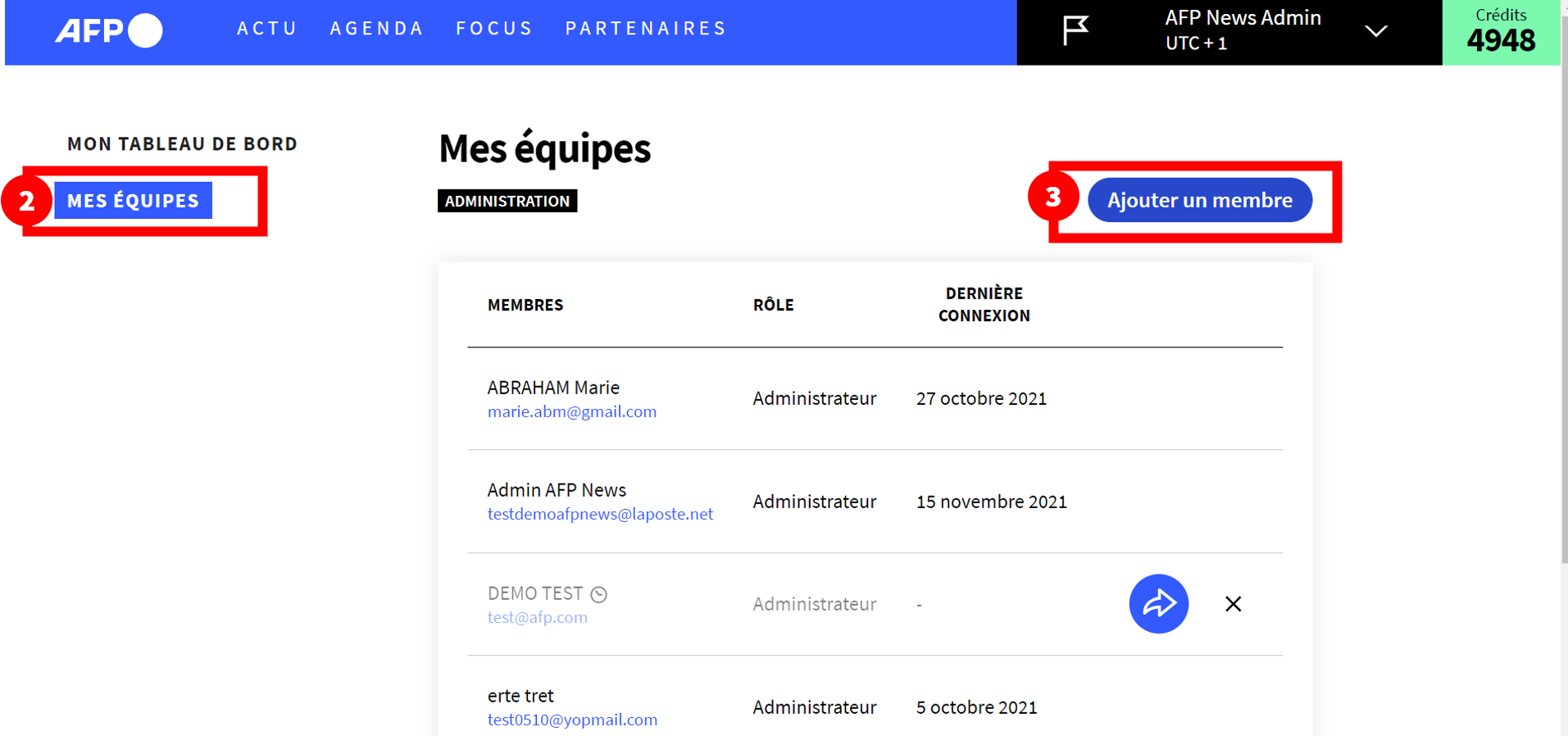Image resolution: width=1568 pixels, height=736 pixels.
Task: Resend invitation to DEMO TEST with arrow icon
Action: pyautogui.click(x=1158, y=604)
